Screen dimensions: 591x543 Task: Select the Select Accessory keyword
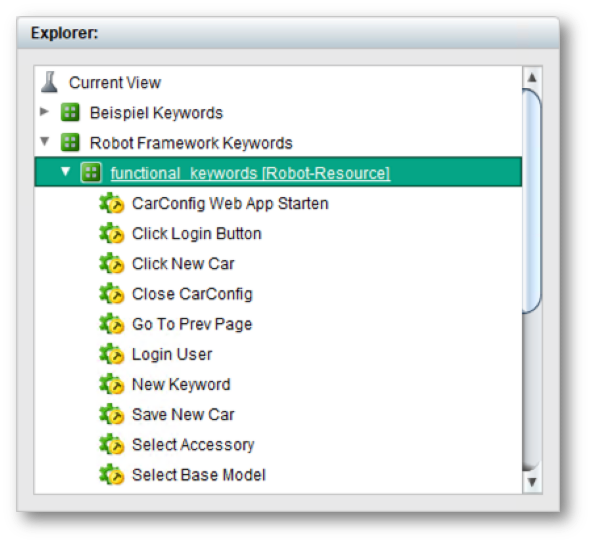(x=193, y=445)
